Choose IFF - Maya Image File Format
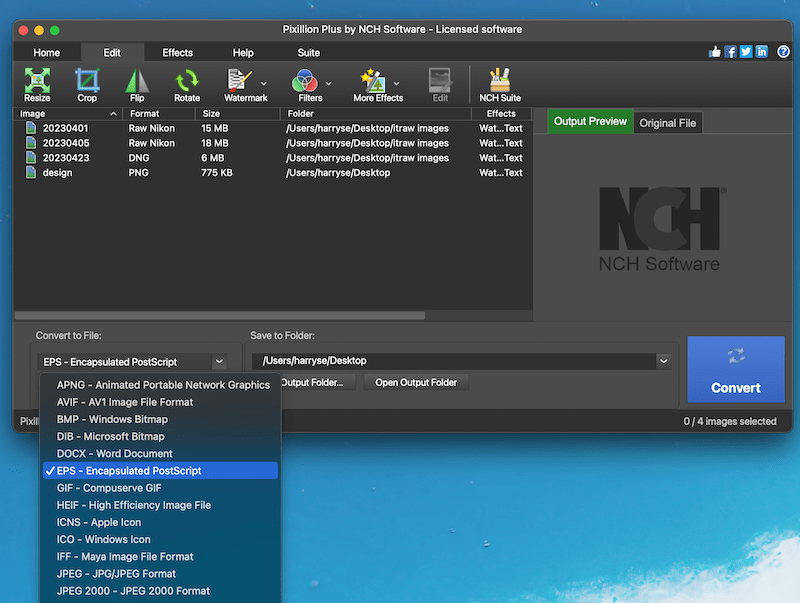 [160, 557]
